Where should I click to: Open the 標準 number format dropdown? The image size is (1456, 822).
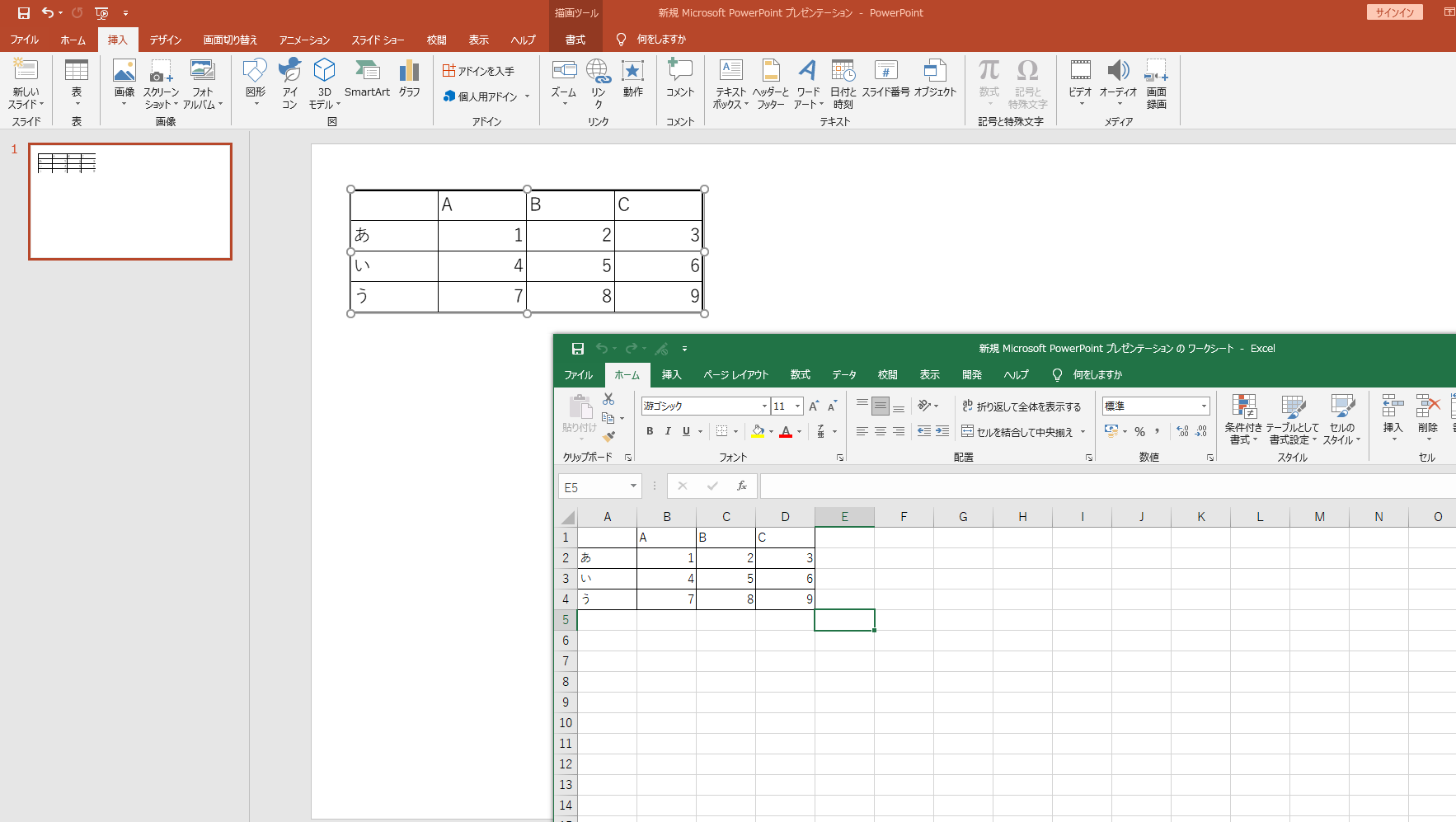[x=1204, y=406]
